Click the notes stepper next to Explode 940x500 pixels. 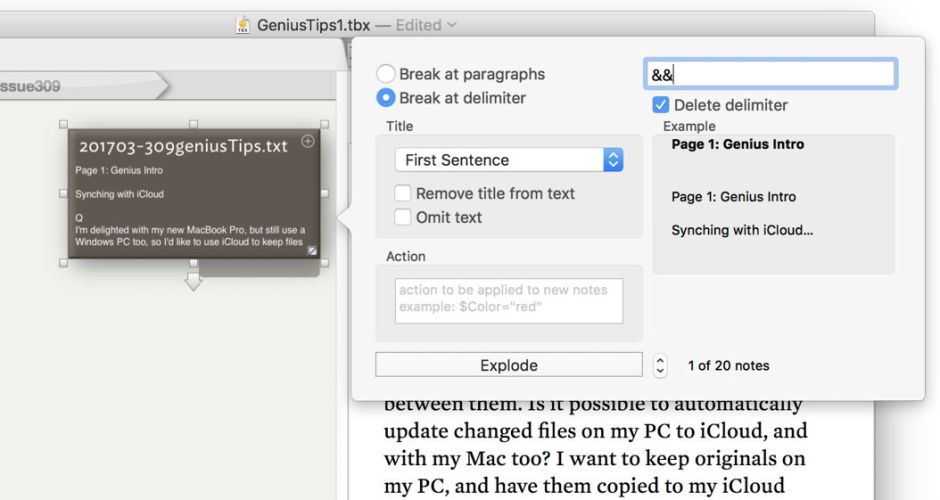659,365
